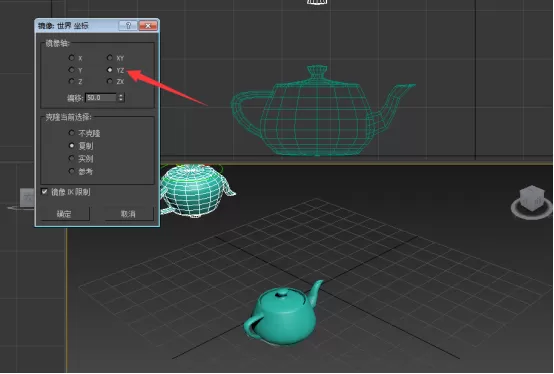Select 复制 (copy) clone option
Screen dimensions: 554x374
(x=72, y=146)
